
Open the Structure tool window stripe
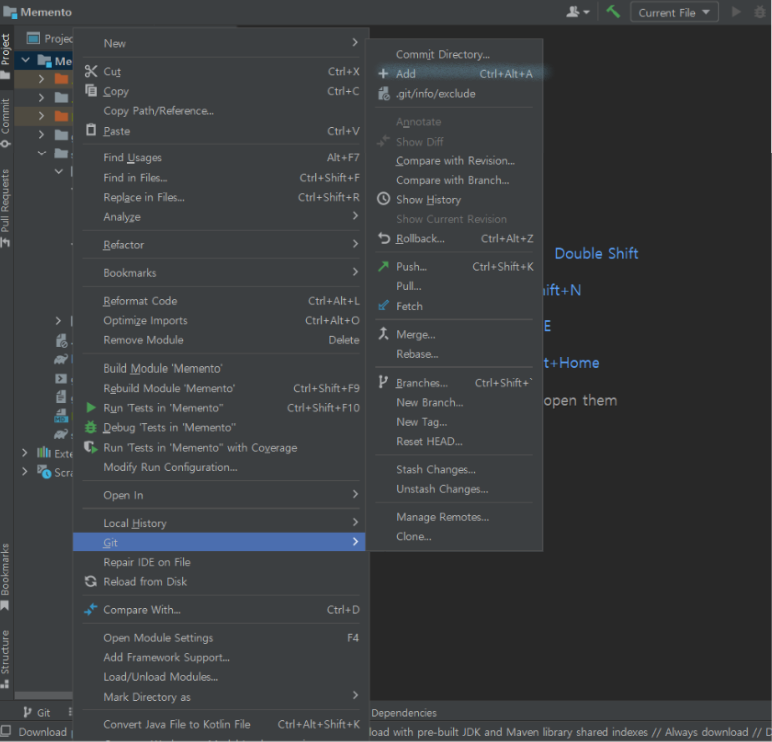pos(5,658)
